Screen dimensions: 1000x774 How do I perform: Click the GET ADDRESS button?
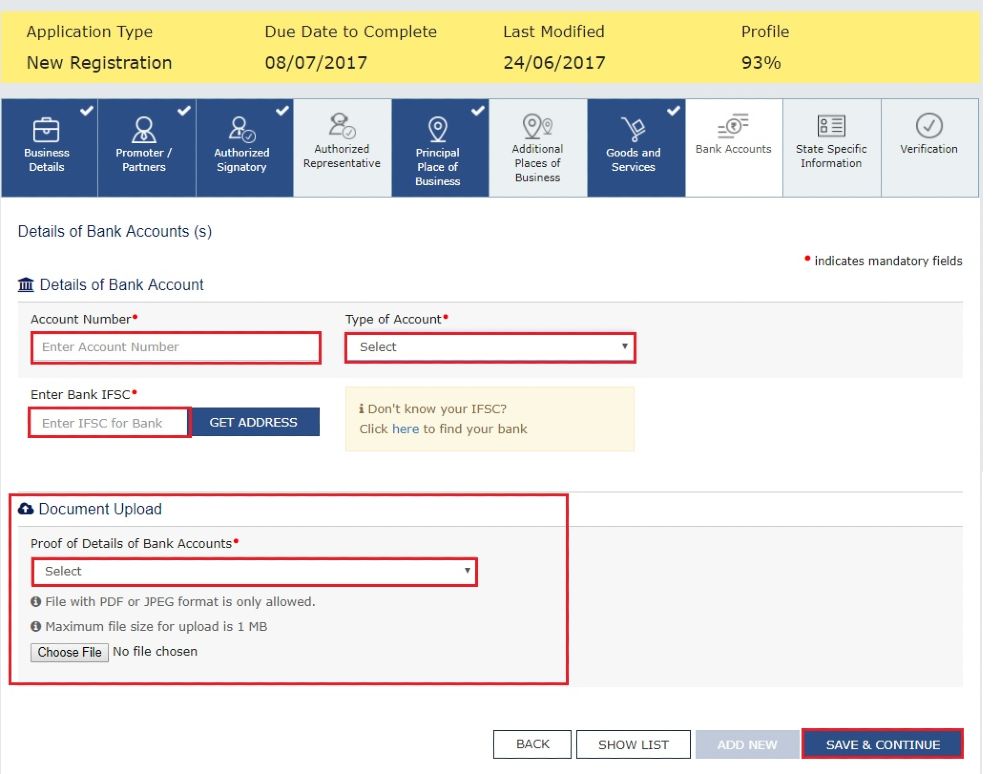[x=254, y=422]
